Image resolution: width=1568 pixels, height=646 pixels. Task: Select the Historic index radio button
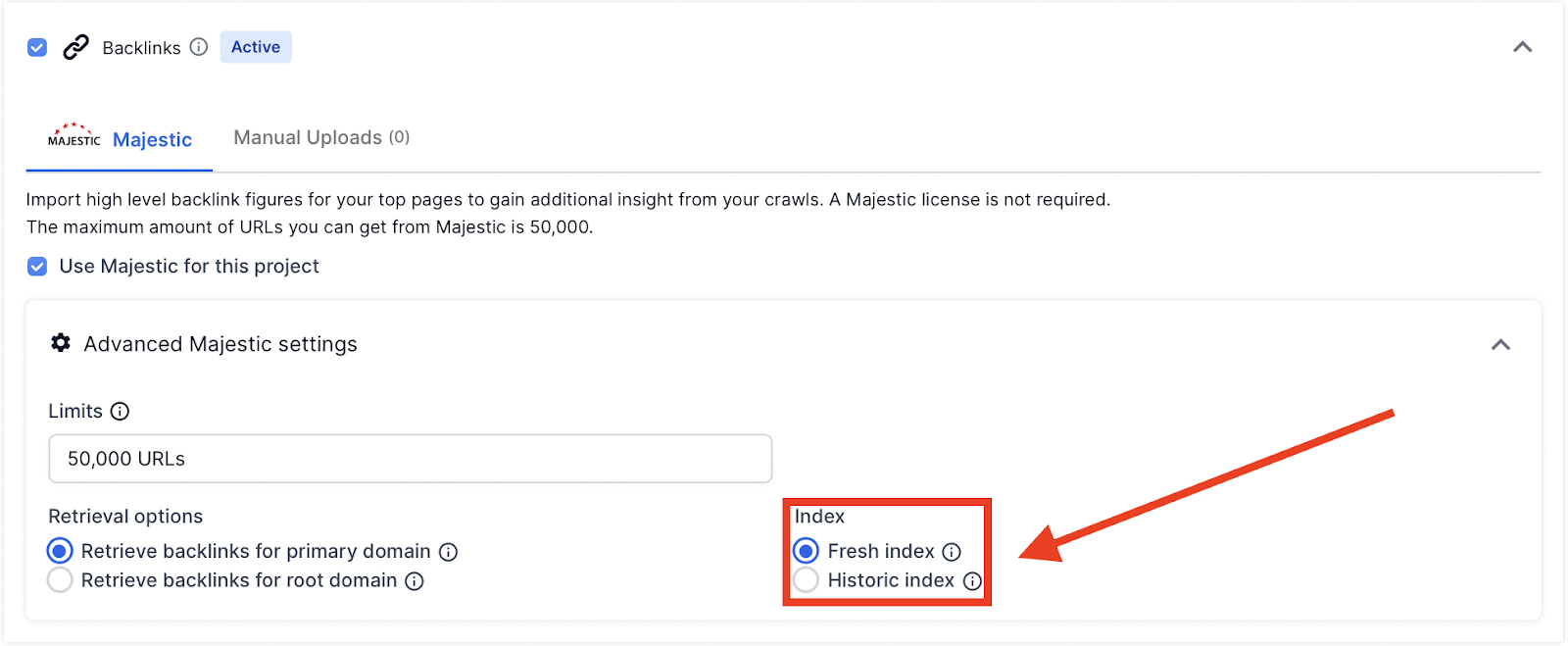point(806,580)
